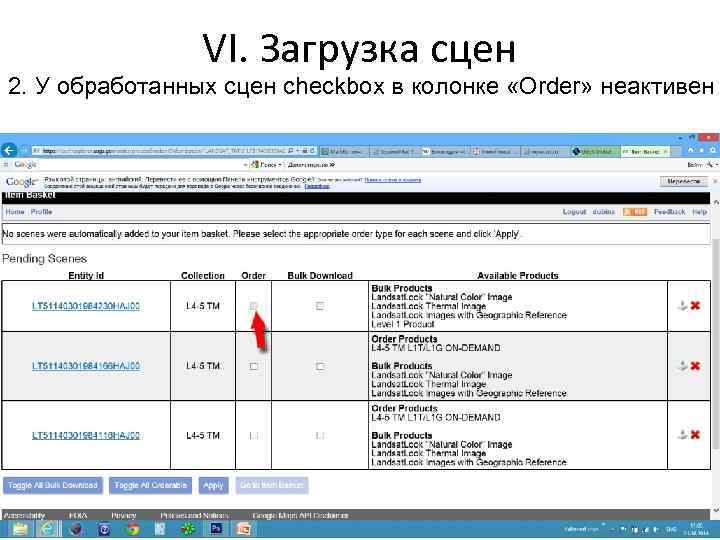Click the Перевести translate button
Viewport: 720px width, 540px height.
click(684, 181)
